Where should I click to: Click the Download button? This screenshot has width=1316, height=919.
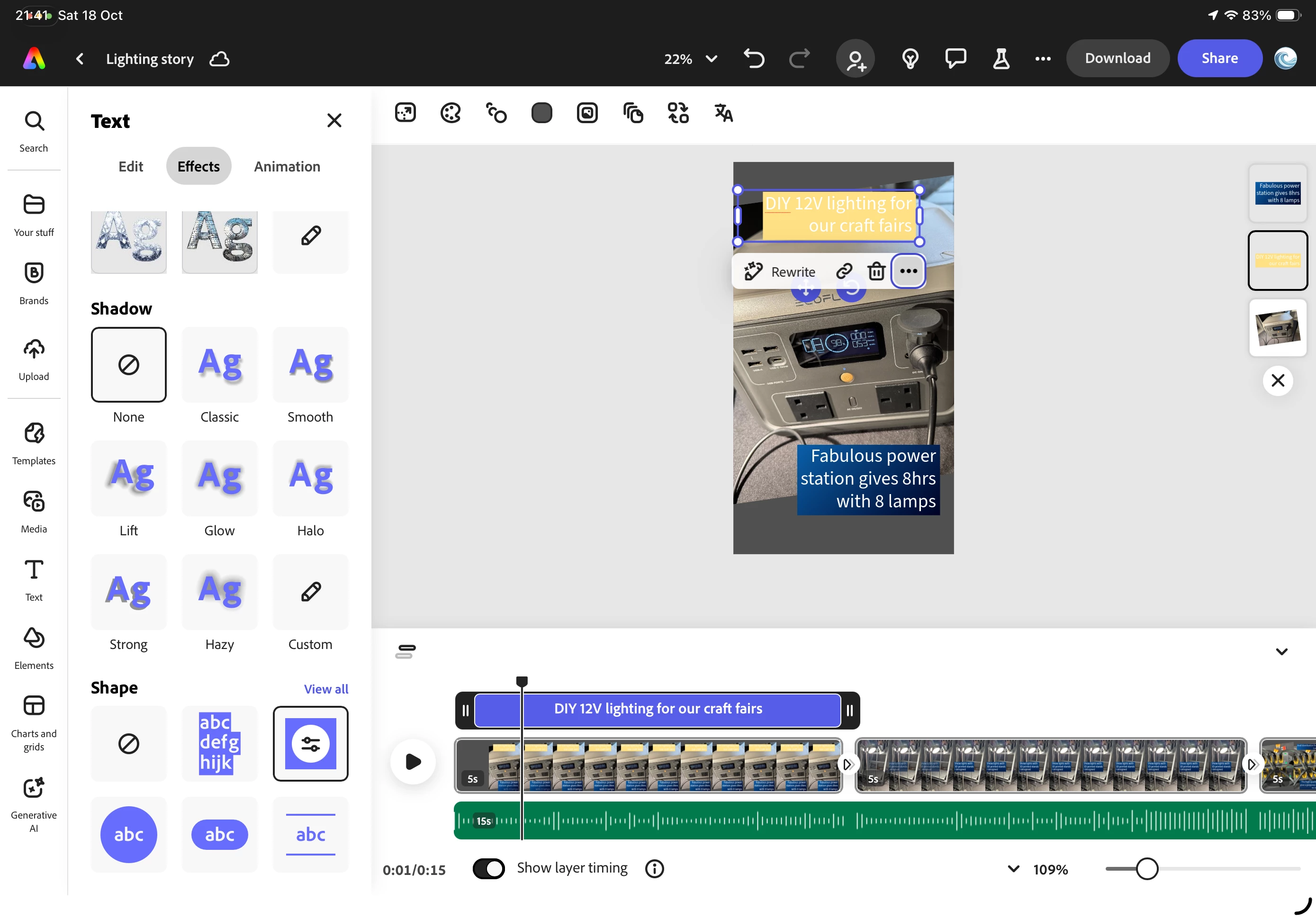(x=1117, y=58)
